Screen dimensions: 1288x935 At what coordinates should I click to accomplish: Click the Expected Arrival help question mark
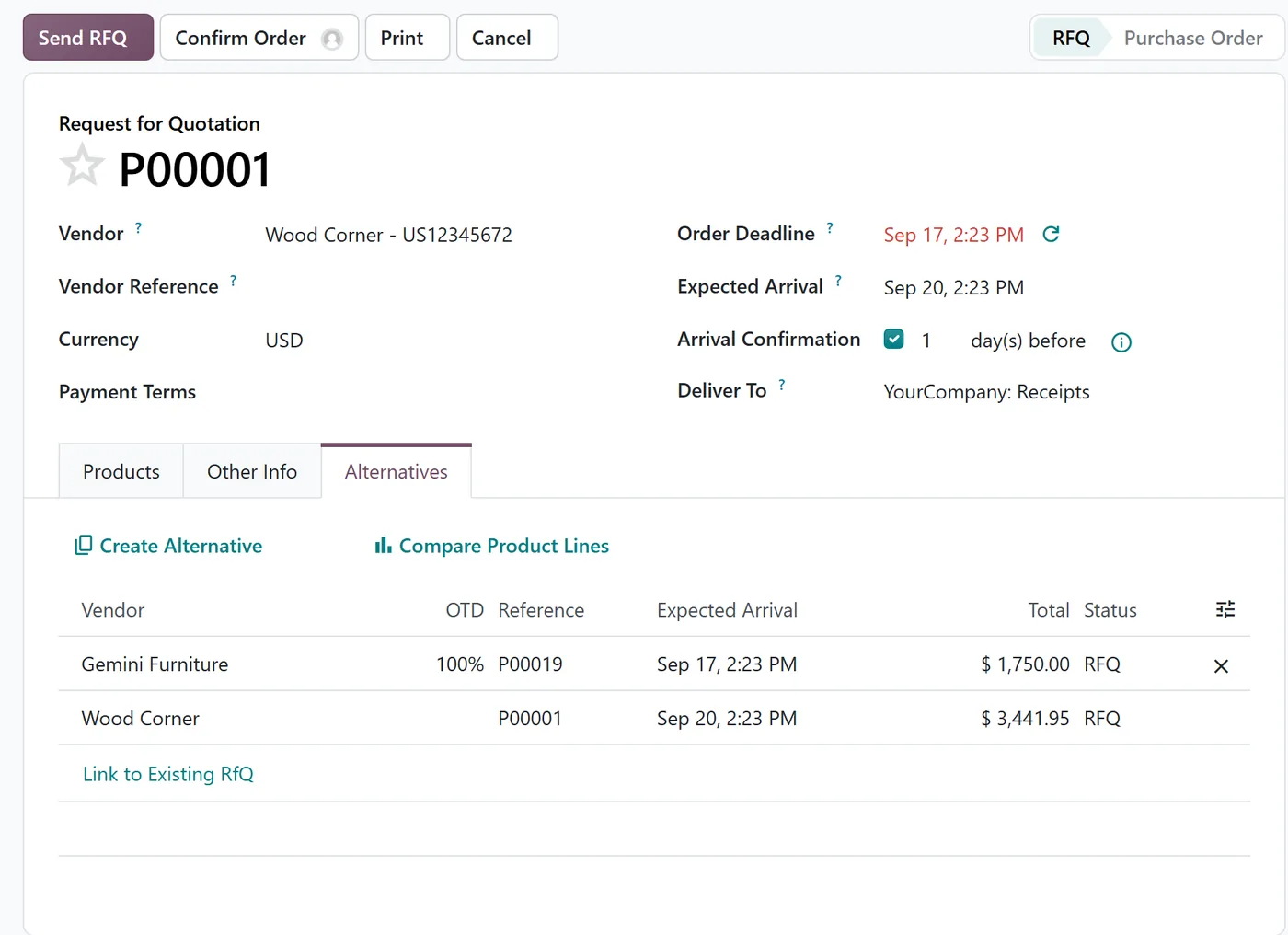tap(837, 281)
